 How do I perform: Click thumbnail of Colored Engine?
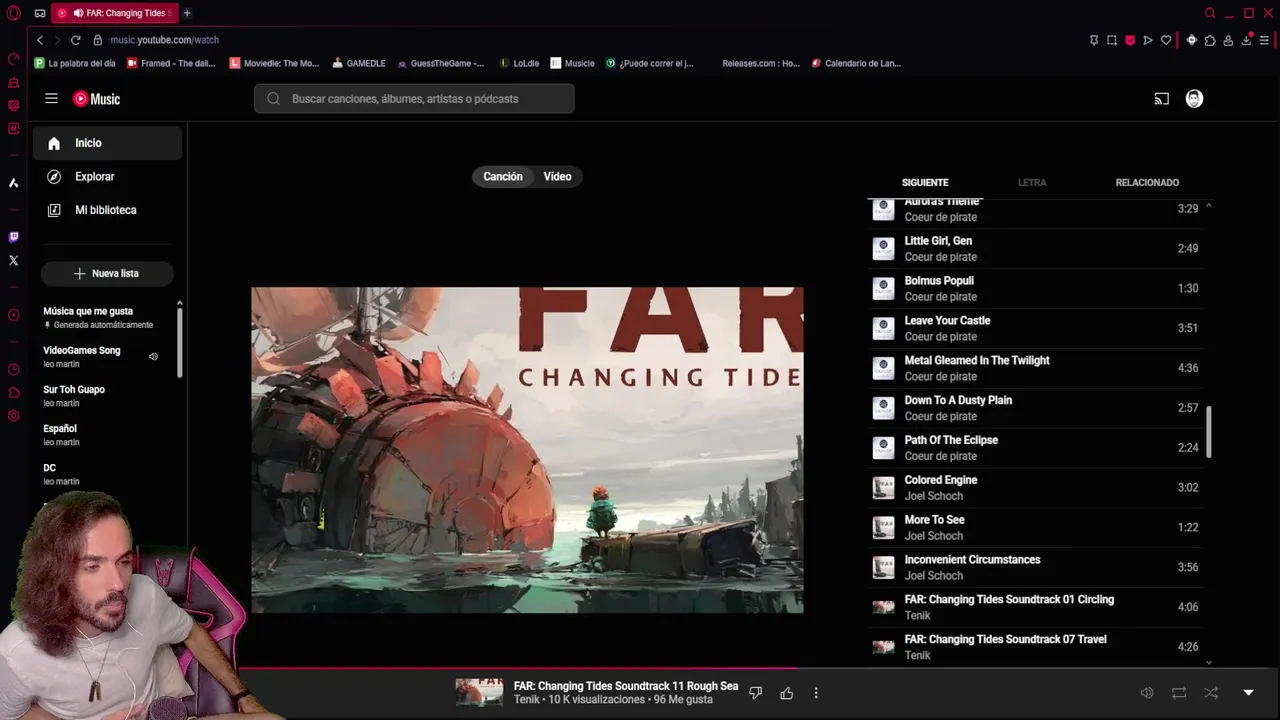pos(883,488)
